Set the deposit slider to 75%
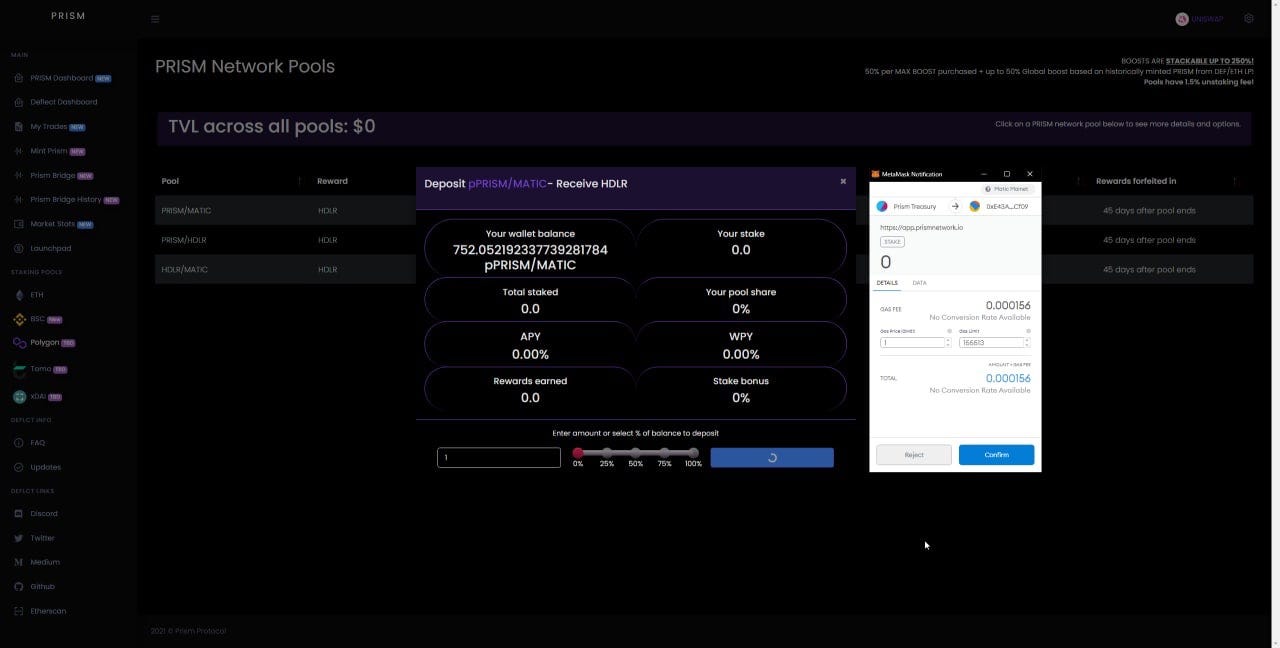This screenshot has height=648, width=1280. click(664, 453)
